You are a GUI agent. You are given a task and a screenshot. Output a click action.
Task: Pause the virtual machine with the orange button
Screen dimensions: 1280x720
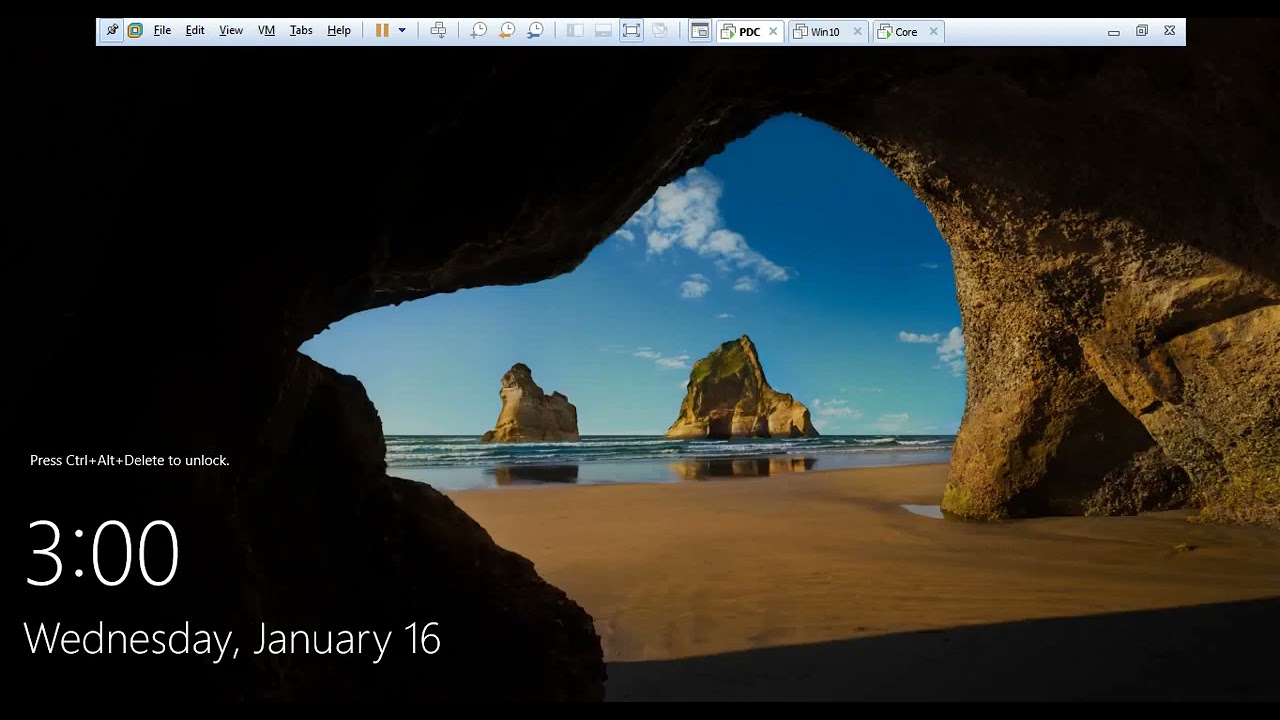(x=382, y=31)
